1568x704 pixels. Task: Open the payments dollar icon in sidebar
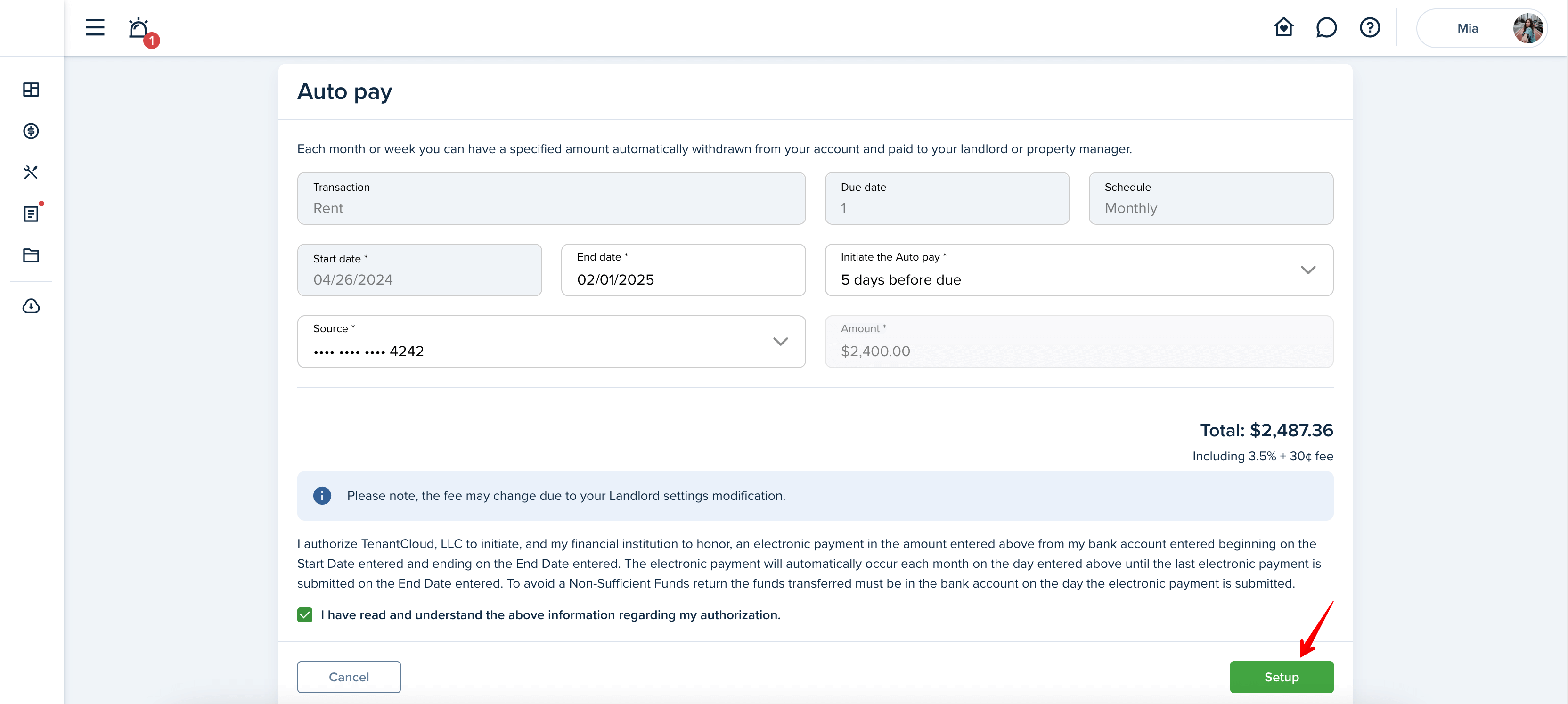coord(31,131)
